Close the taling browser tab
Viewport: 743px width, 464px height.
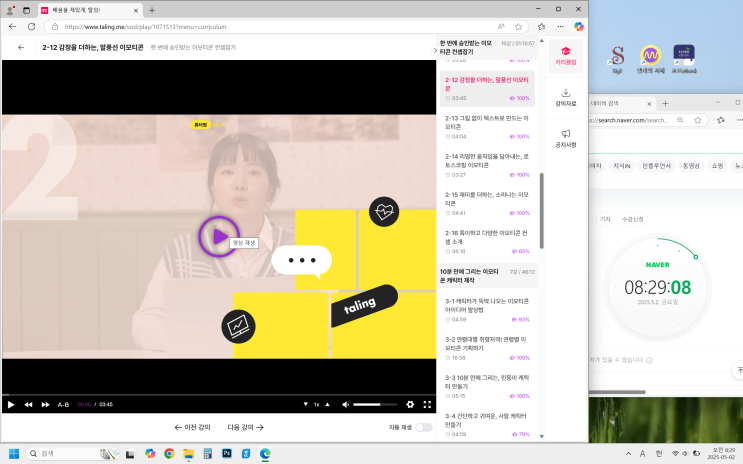point(136,10)
